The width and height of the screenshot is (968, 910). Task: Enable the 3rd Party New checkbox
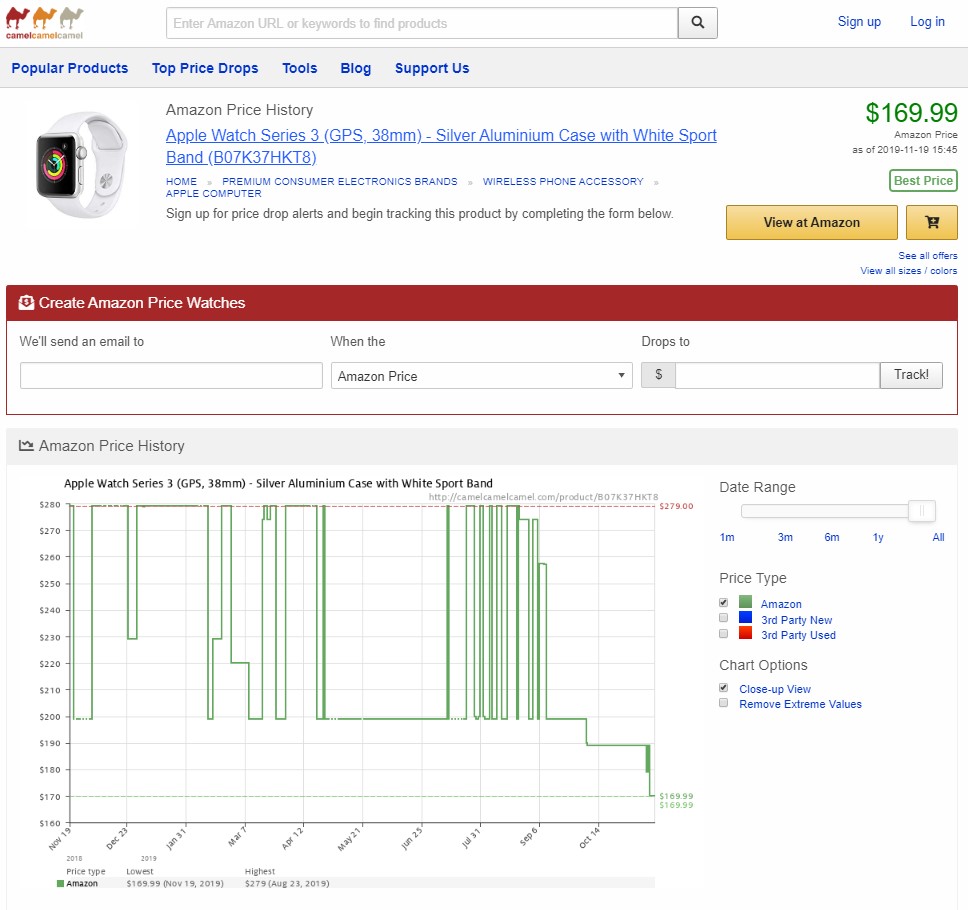(x=724, y=618)
